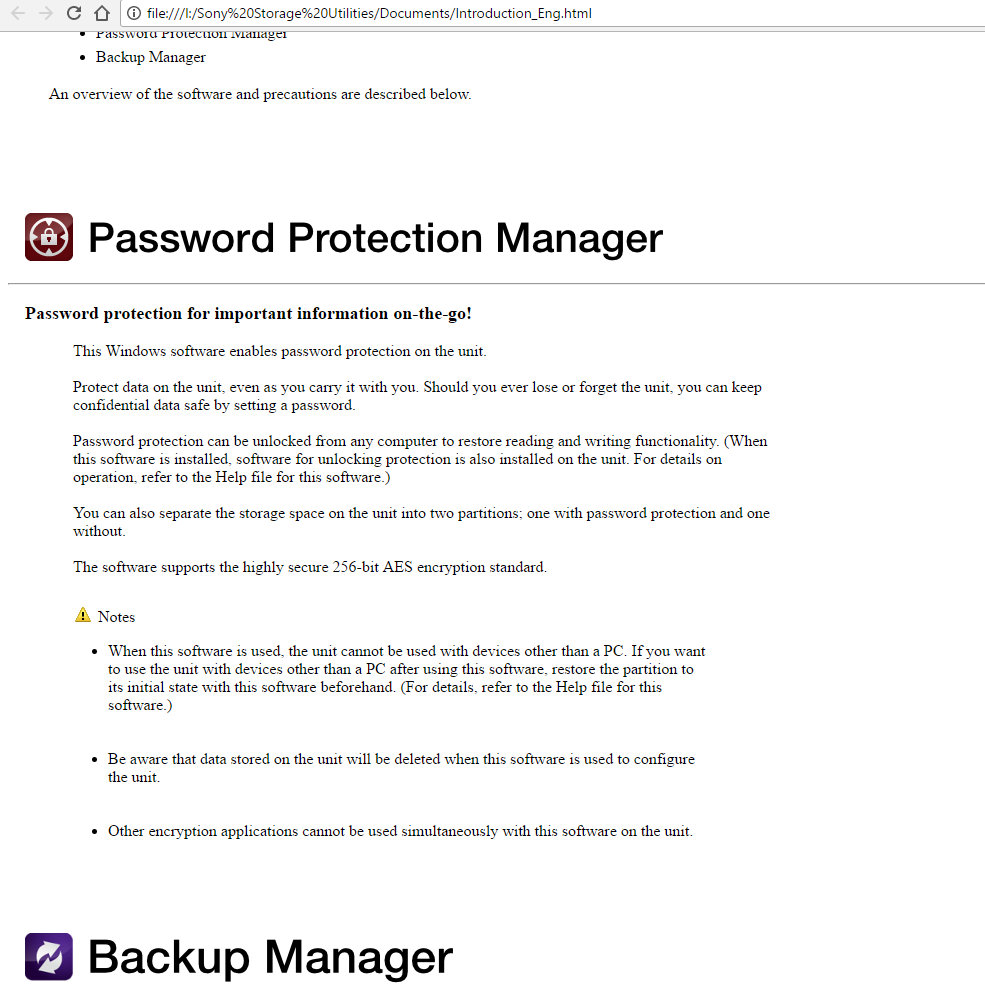
Task: Open the site info circle icon
Action: pyautogui.click(x=134, y=13)
